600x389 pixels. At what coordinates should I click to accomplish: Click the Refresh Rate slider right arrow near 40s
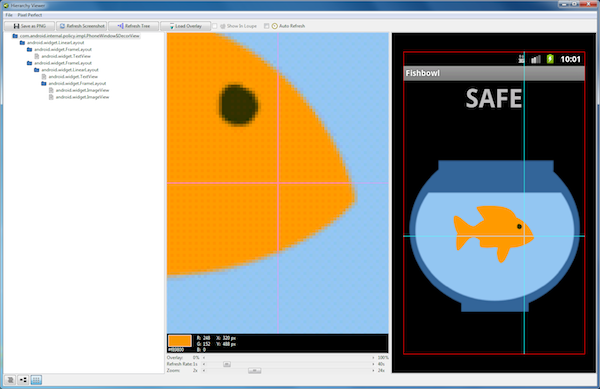373,364
